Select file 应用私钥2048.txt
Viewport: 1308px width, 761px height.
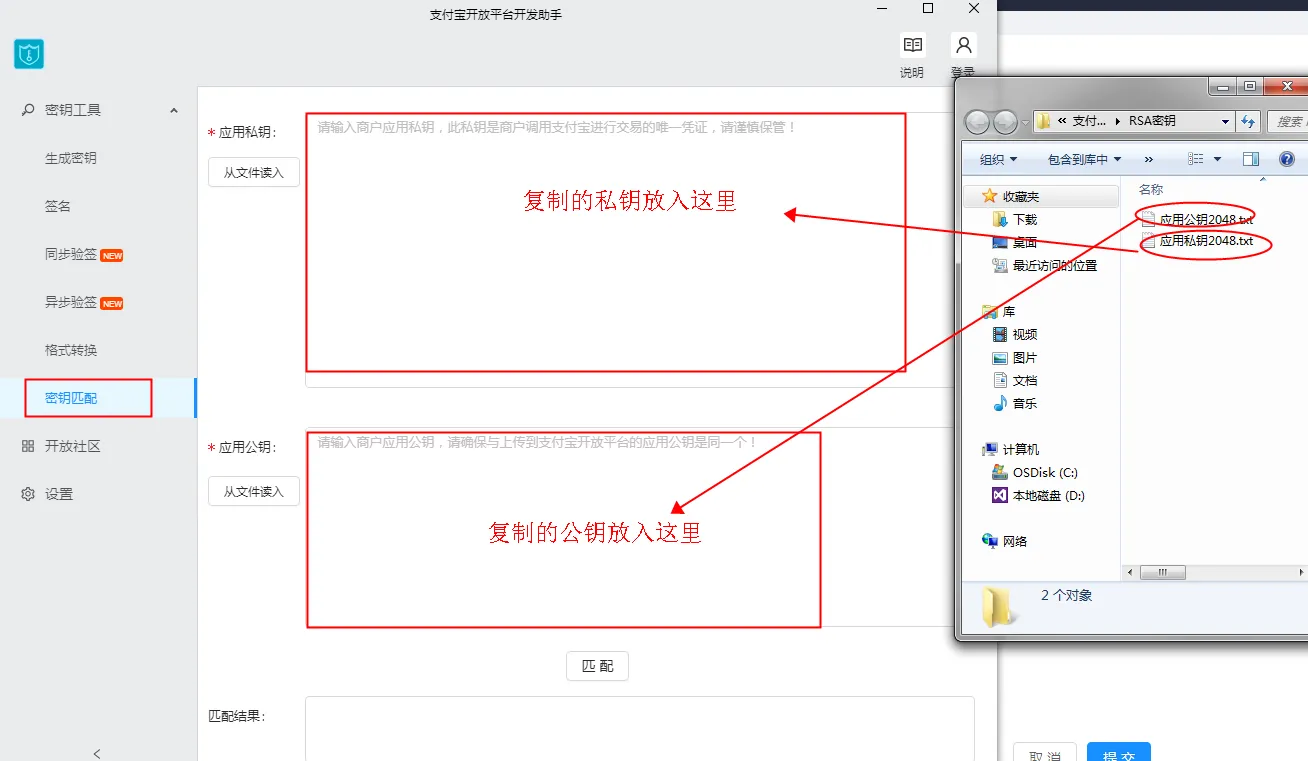(x=1197, y=241)
